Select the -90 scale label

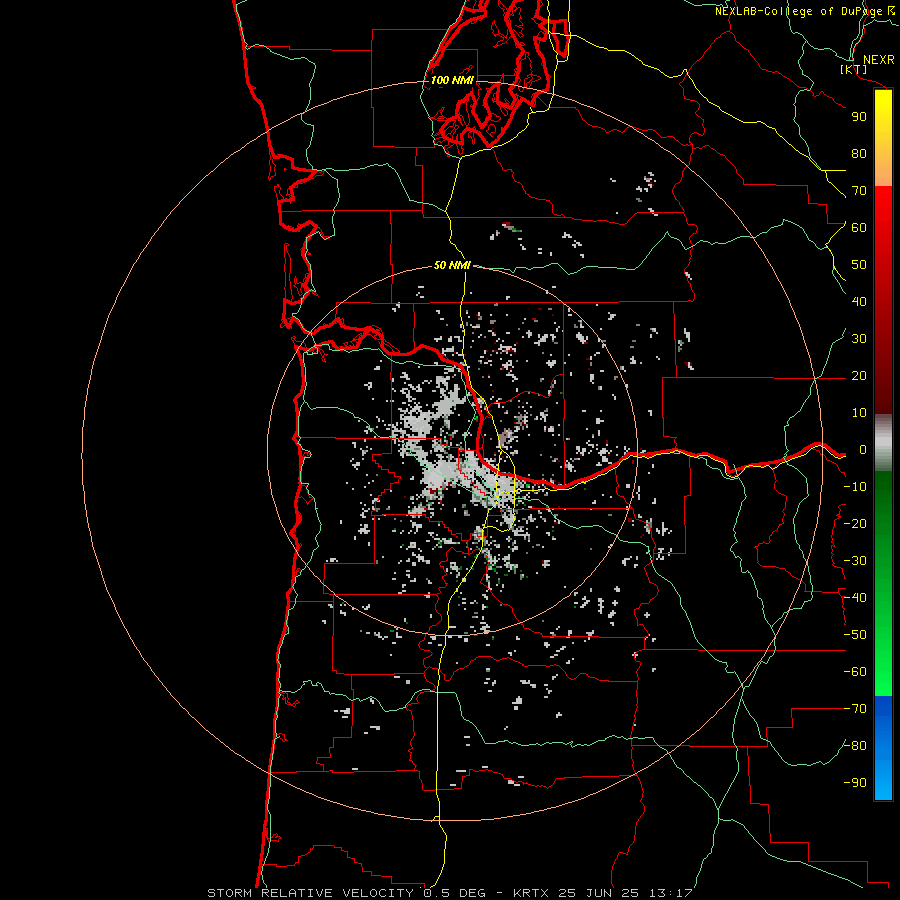(x=855, y=783)
